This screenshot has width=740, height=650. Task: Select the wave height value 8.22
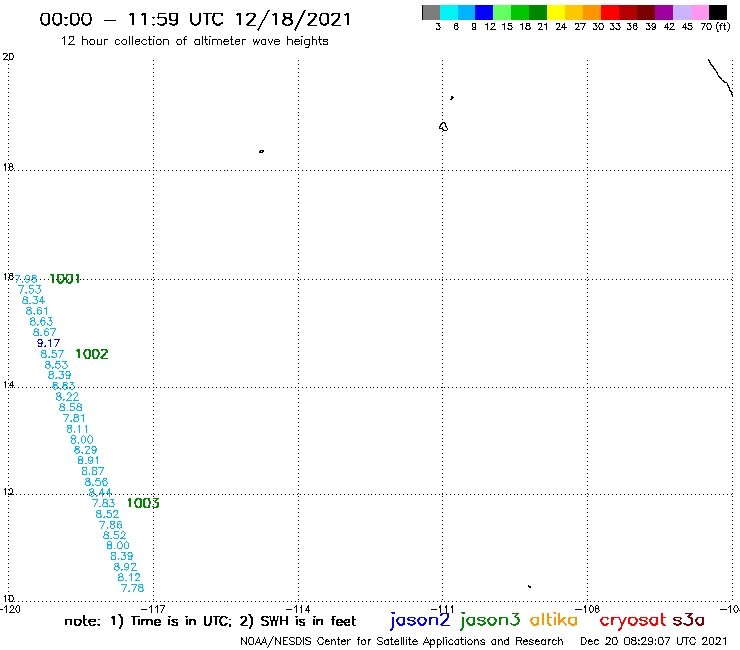(67, 397)
